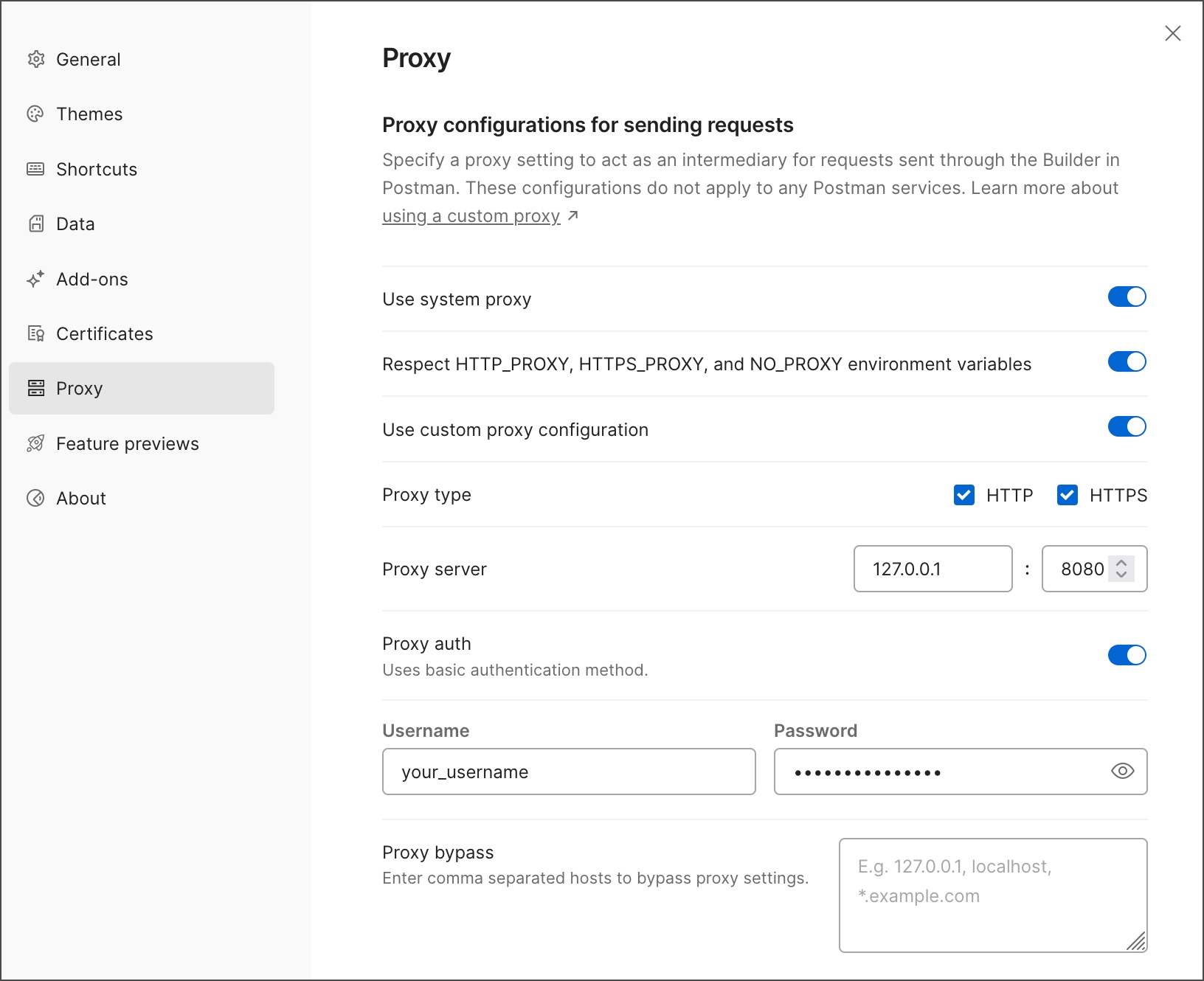Toggle off Proxy auth switch
The height and width of the screenshot is (981, 1204).
[1127, 655]
